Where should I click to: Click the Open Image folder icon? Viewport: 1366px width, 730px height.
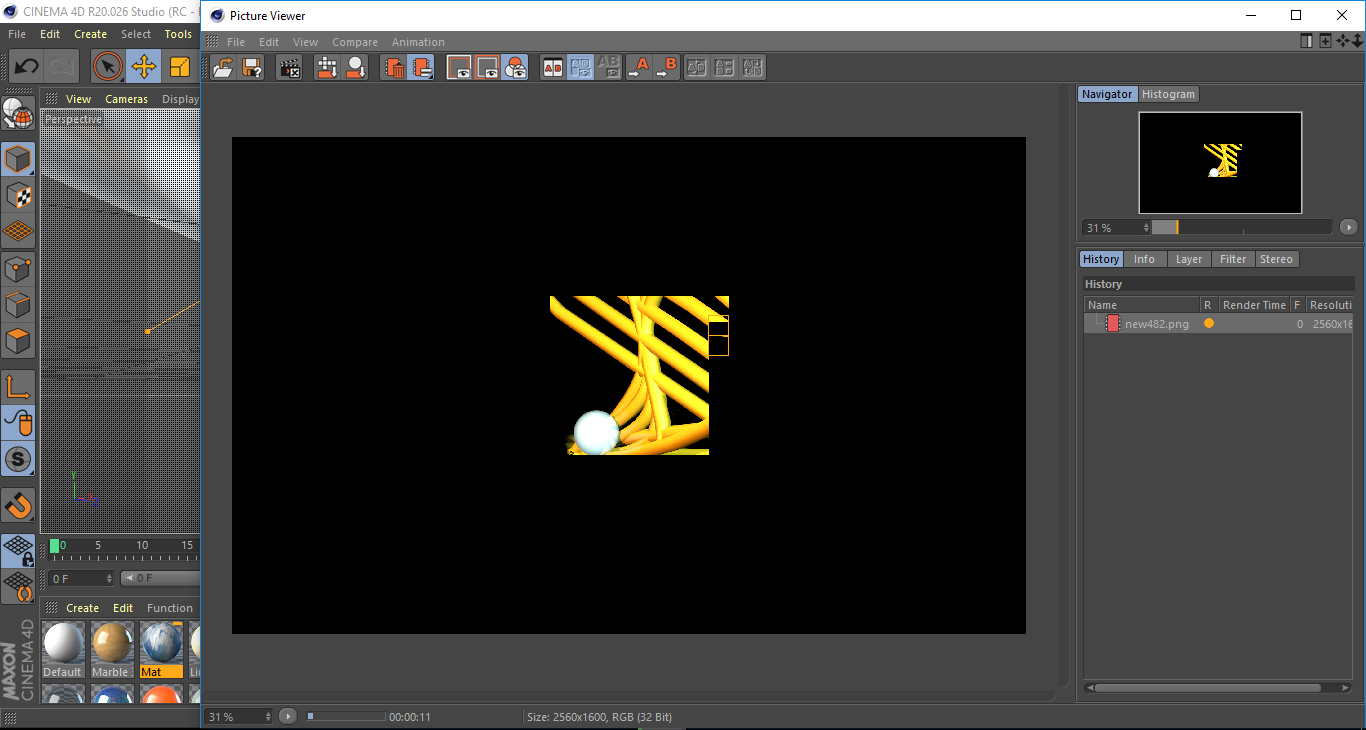[x=223, y=67]
